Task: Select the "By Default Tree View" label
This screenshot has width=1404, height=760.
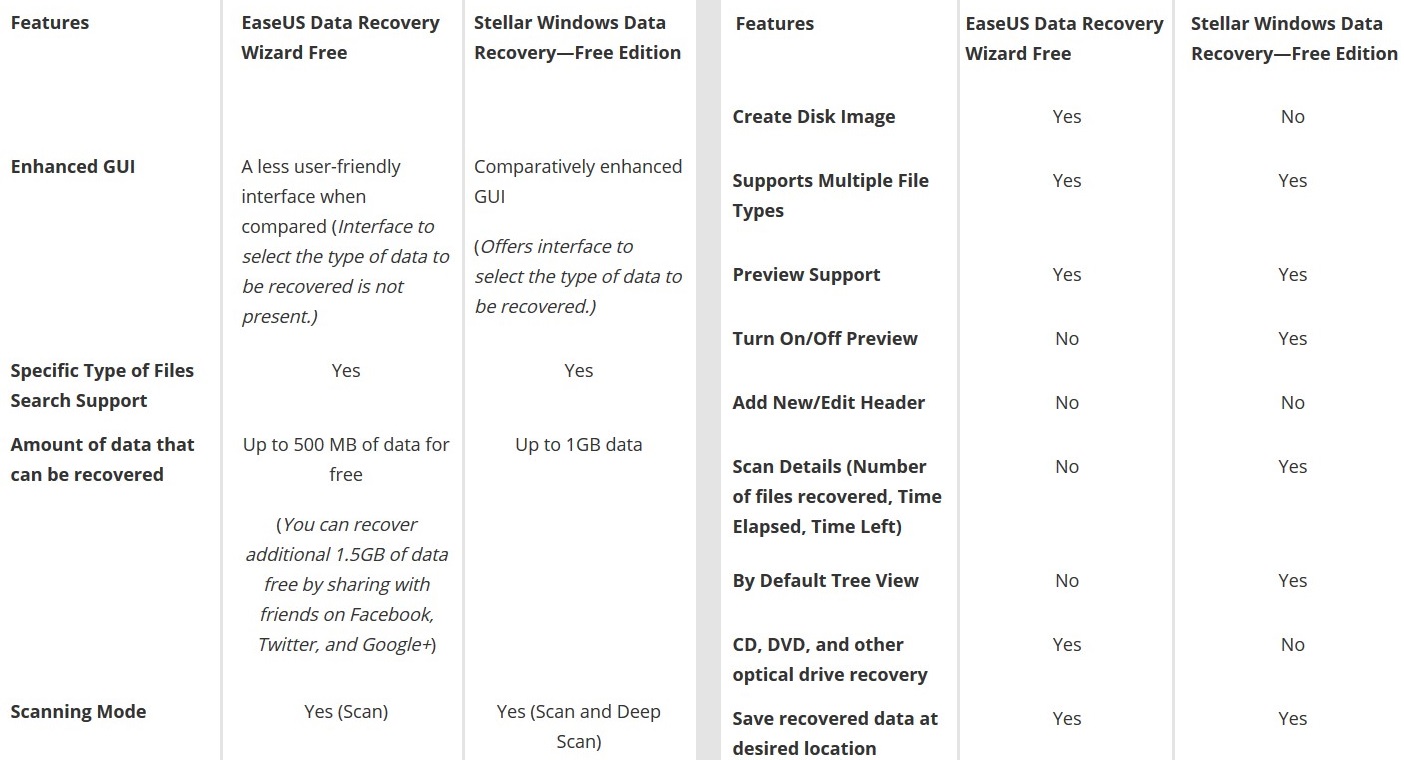Action: pos(825,581)
